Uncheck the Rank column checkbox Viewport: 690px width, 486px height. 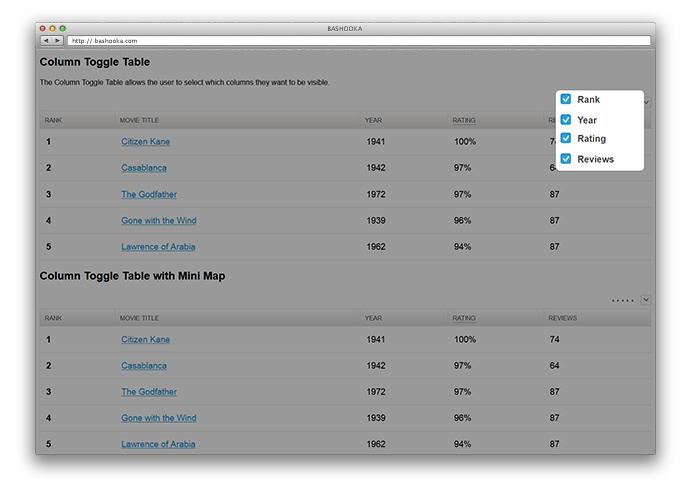pos(566,100)
